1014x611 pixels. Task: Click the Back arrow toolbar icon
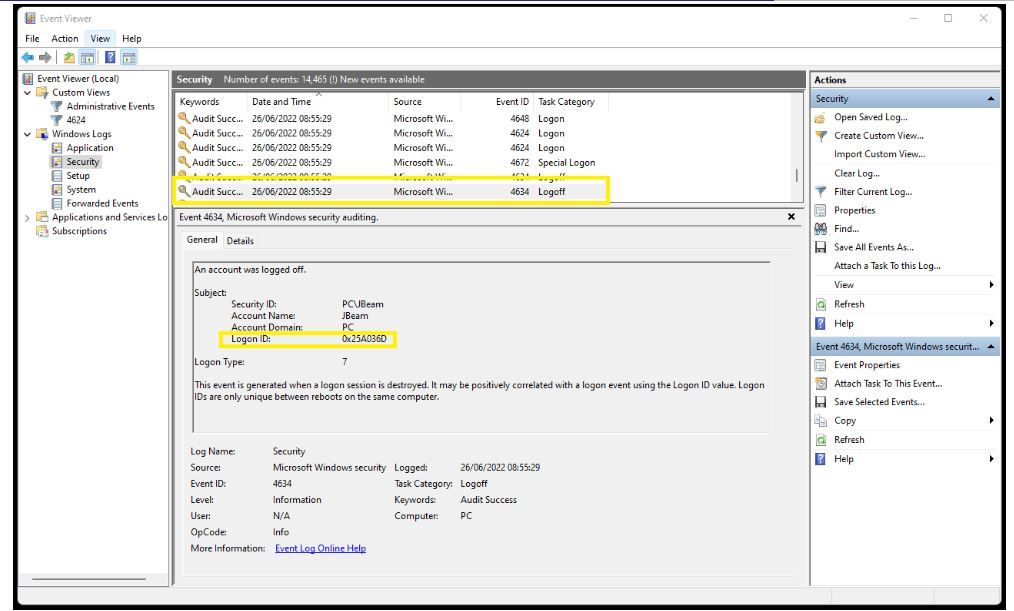[x=28, y=58]
